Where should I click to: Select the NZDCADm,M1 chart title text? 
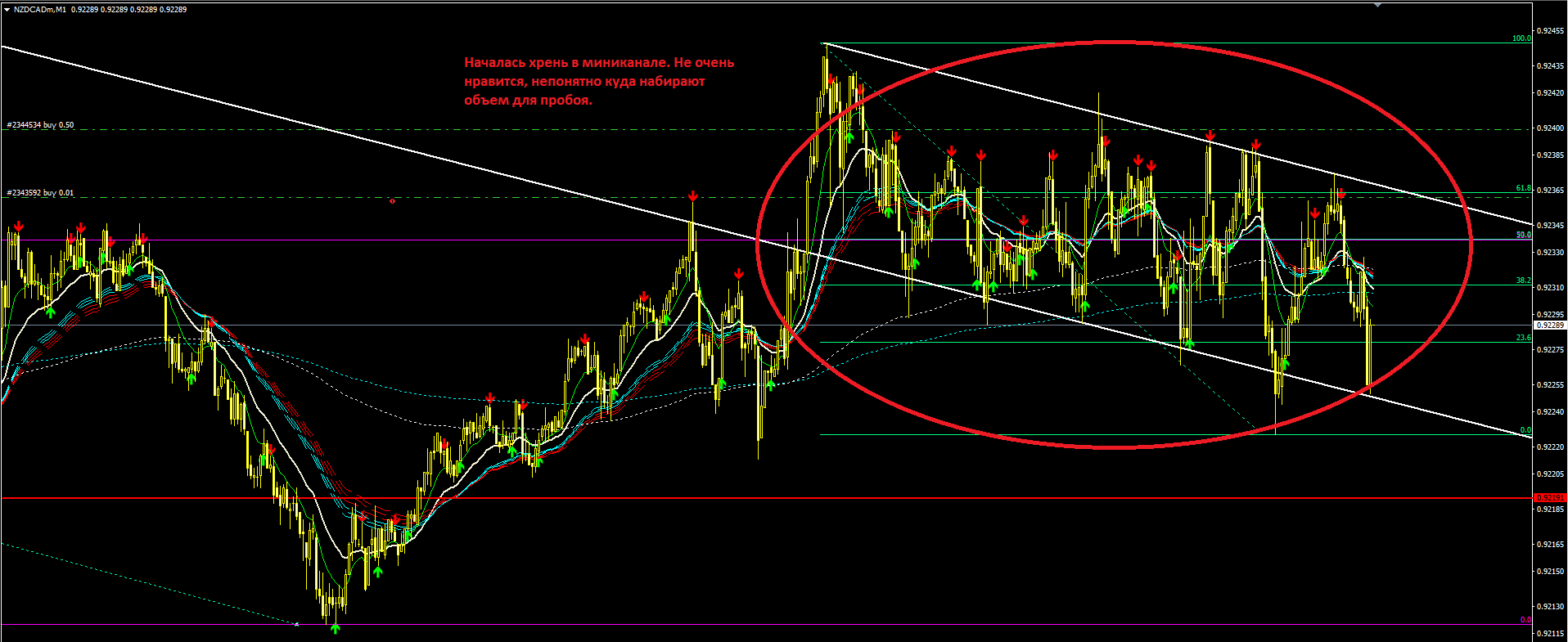(39, 9)
